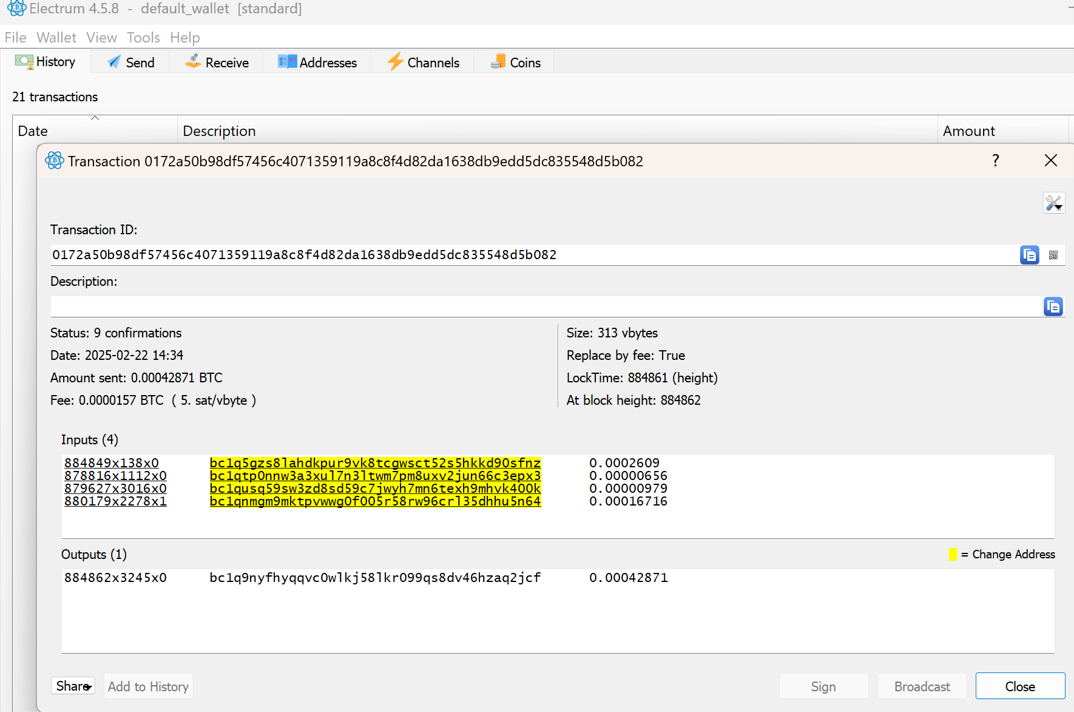The width and height of the screenshot is (1074, 712).
Task: Open input address bc1qtp0nnw3a3xul7n3ltwm7pm8uxv2jun66c3epx3
Action: click(x=375, y=476)
